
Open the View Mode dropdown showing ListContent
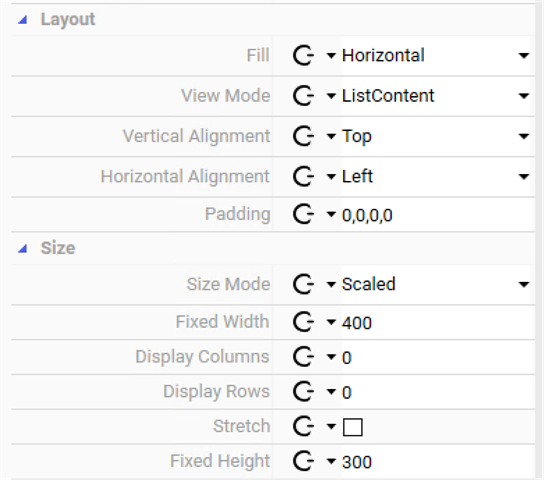coord(438,96)
